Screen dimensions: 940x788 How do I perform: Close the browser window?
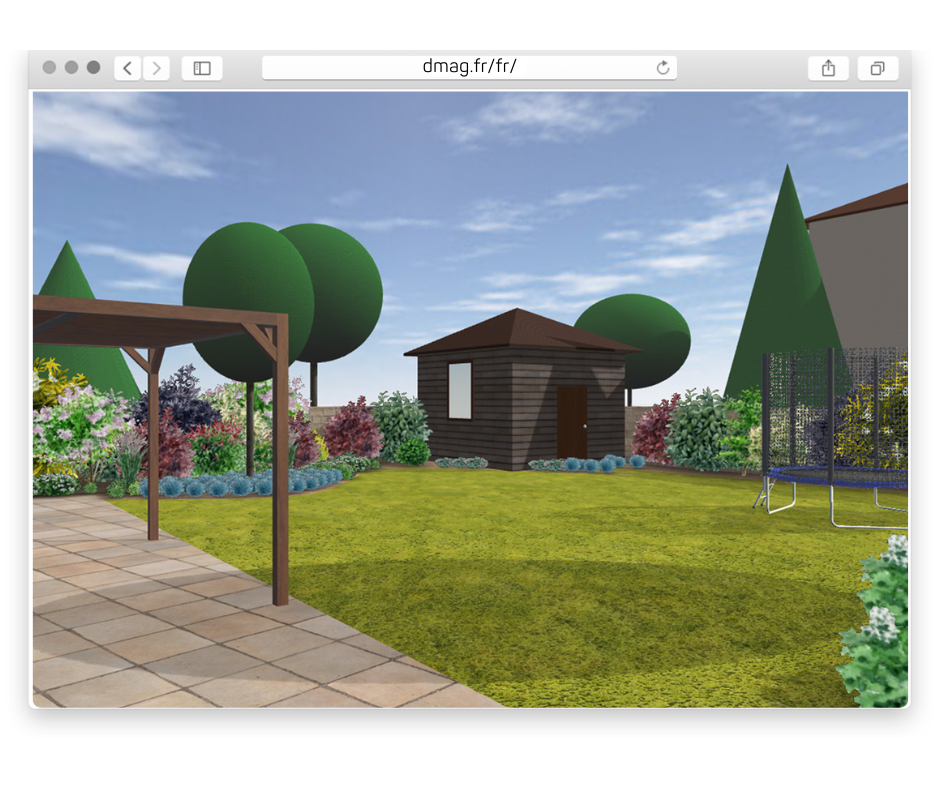[x=49, y=67]
